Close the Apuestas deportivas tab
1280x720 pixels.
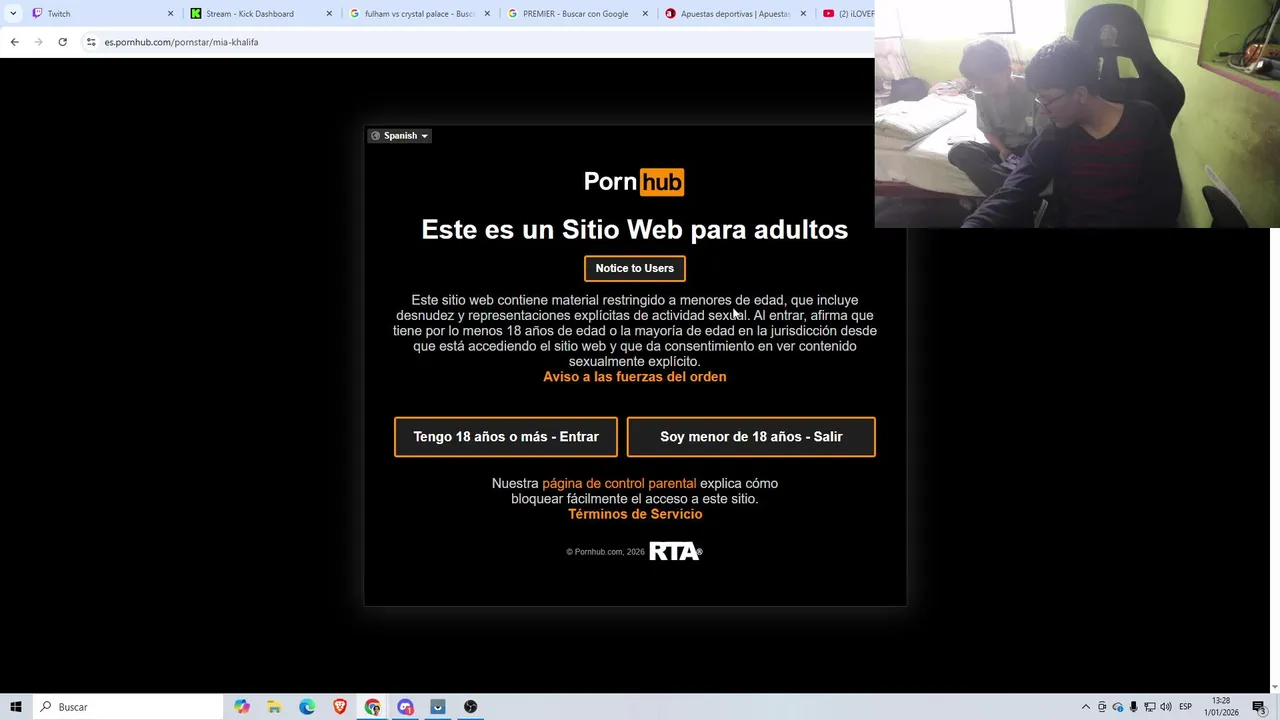coord(803,14)
